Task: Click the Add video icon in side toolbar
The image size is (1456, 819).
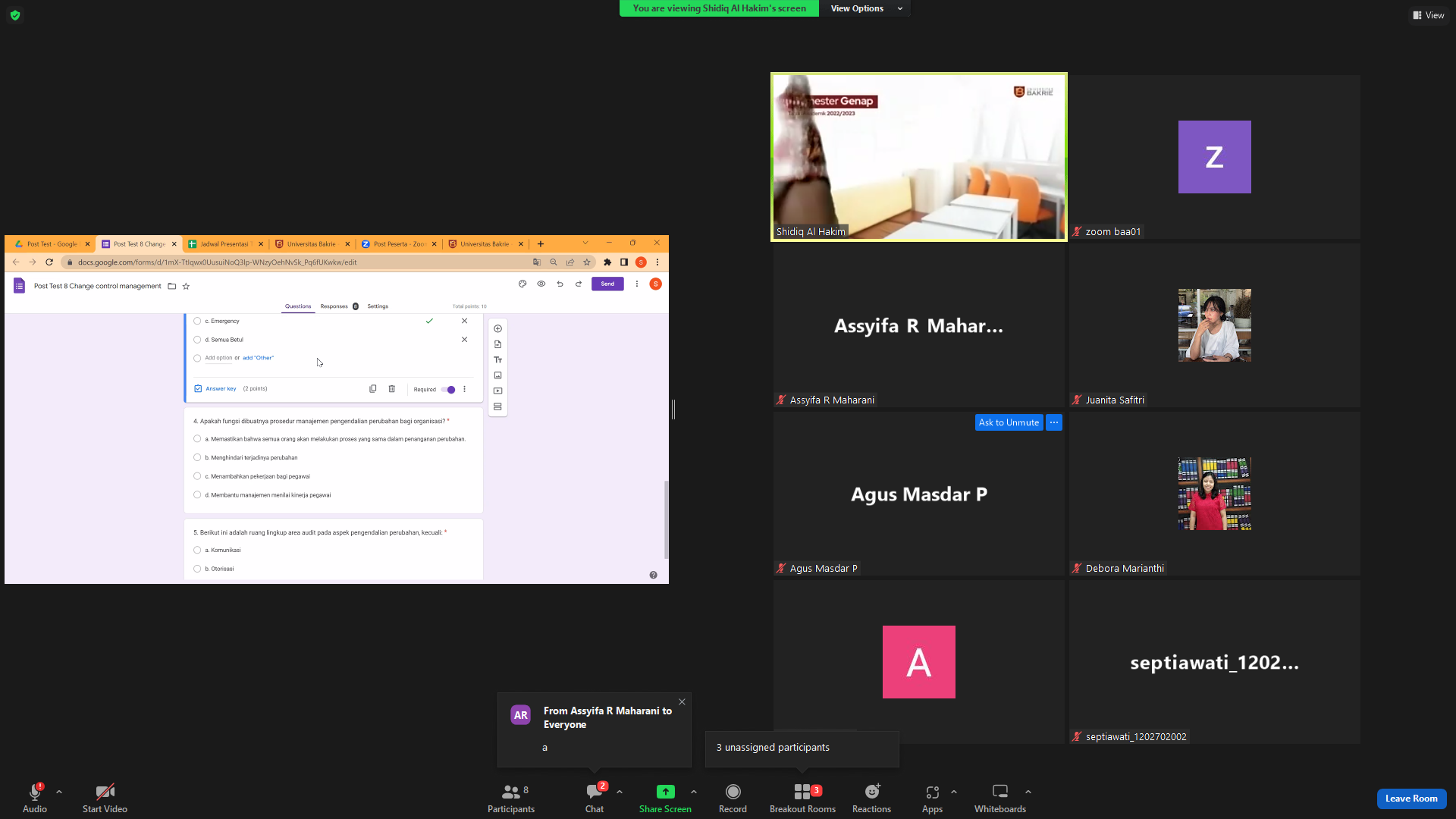Action: [498, 391]
